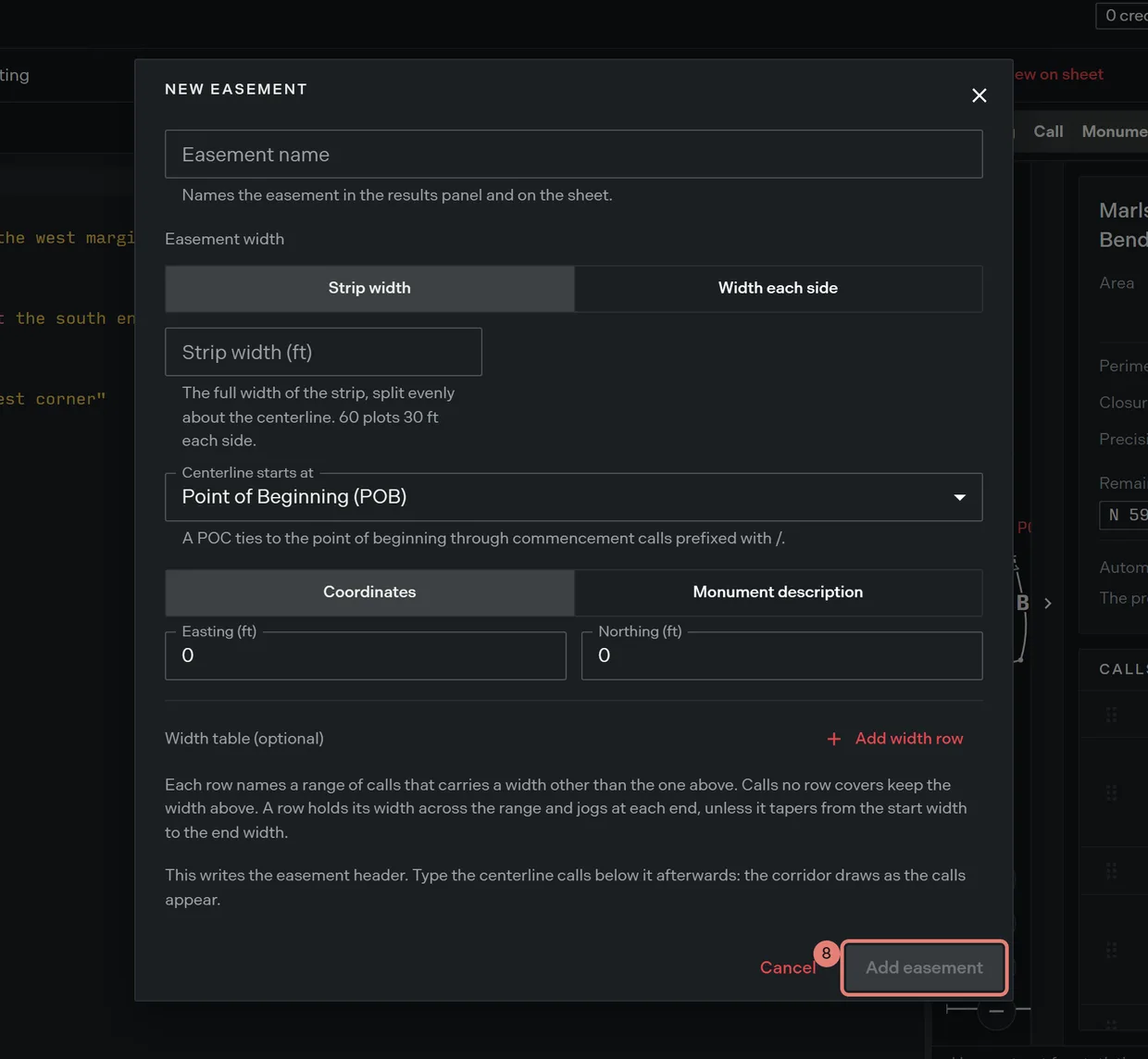Open the Centerline starts at dropdown
Screen dimensions: 1148x1059
pyautogui.click(x=573, y=497)
